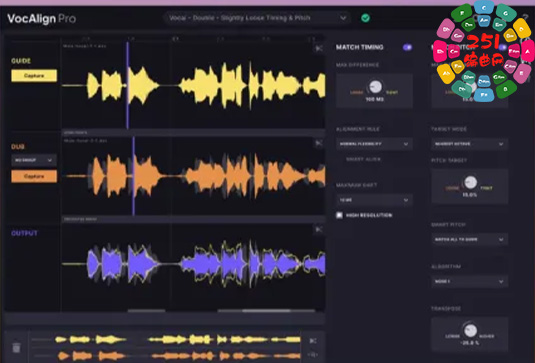Click the playhead marker in Guide track
Viewport: 535px width, 363px height.
click(127, 85)
